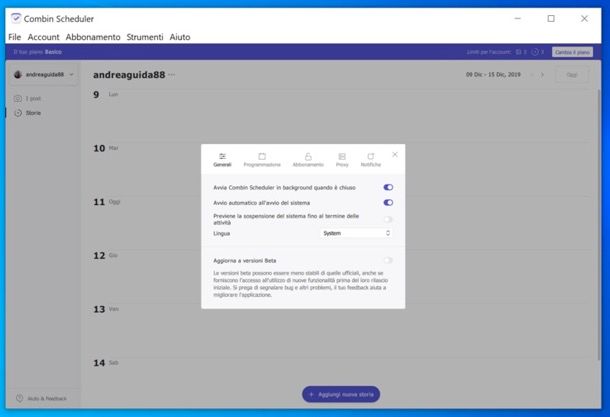Viewport: 610px width, 417px height.
Task: Open the Lingua System dropdown
Action: (356, 233)
